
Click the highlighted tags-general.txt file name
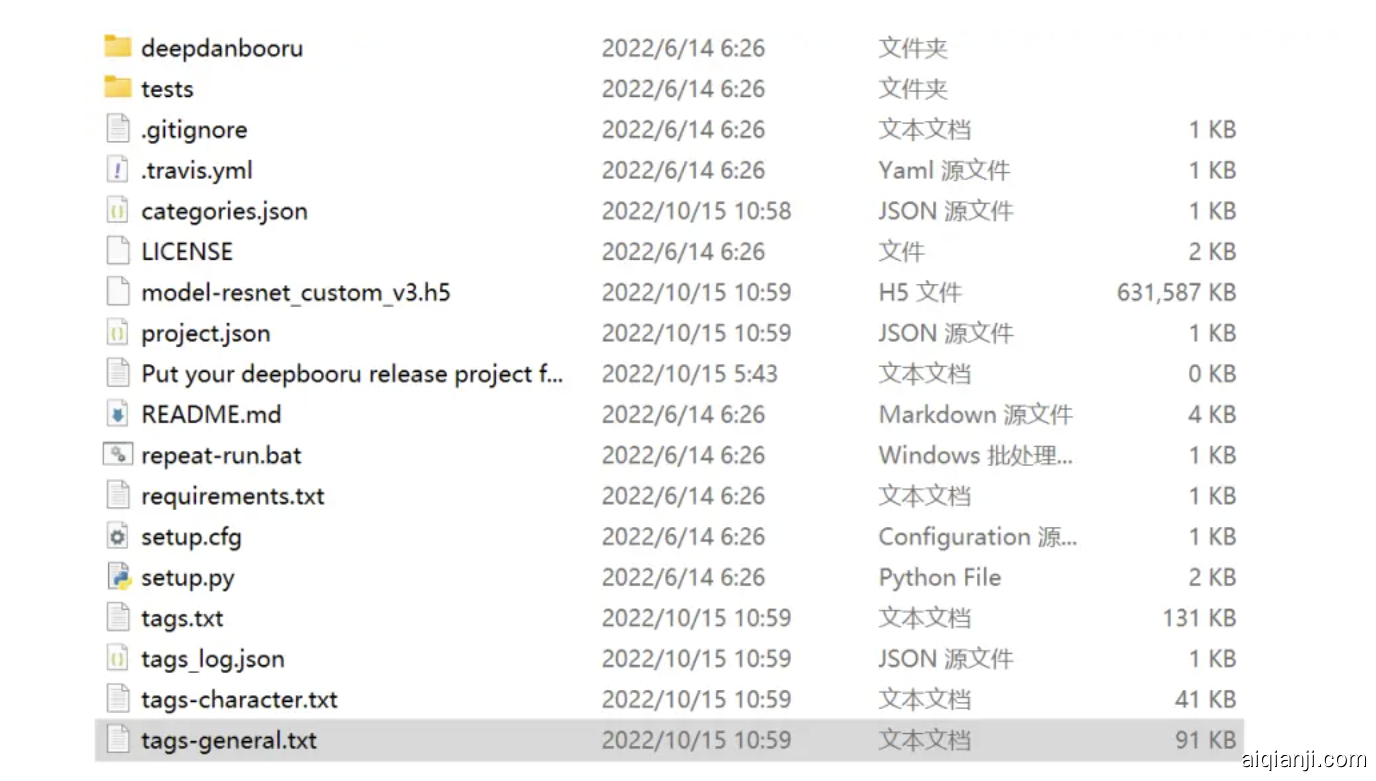point(229,741)
